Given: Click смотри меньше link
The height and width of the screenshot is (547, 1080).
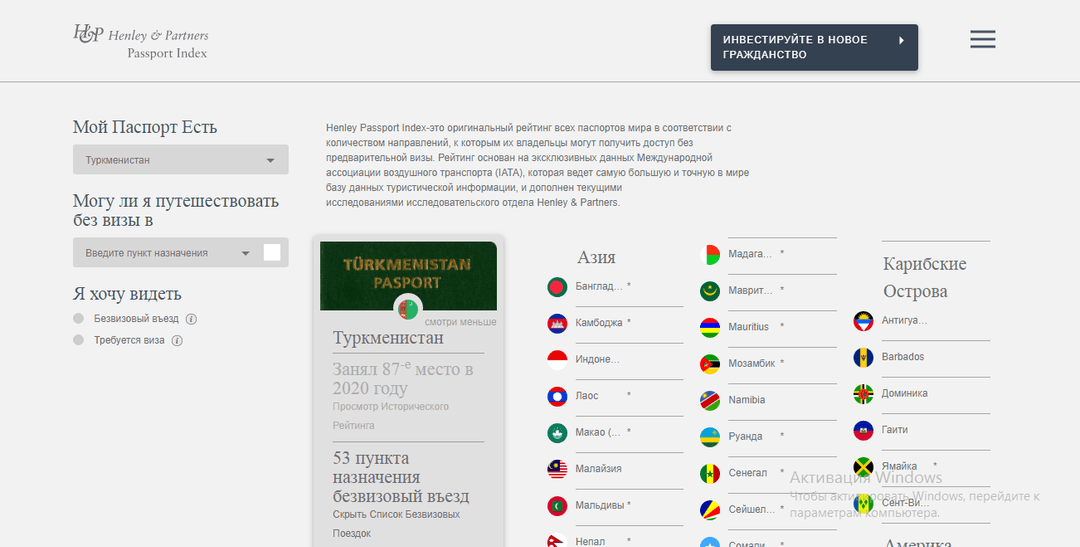Looking at the screenshot, I should (x=460, y=322).
